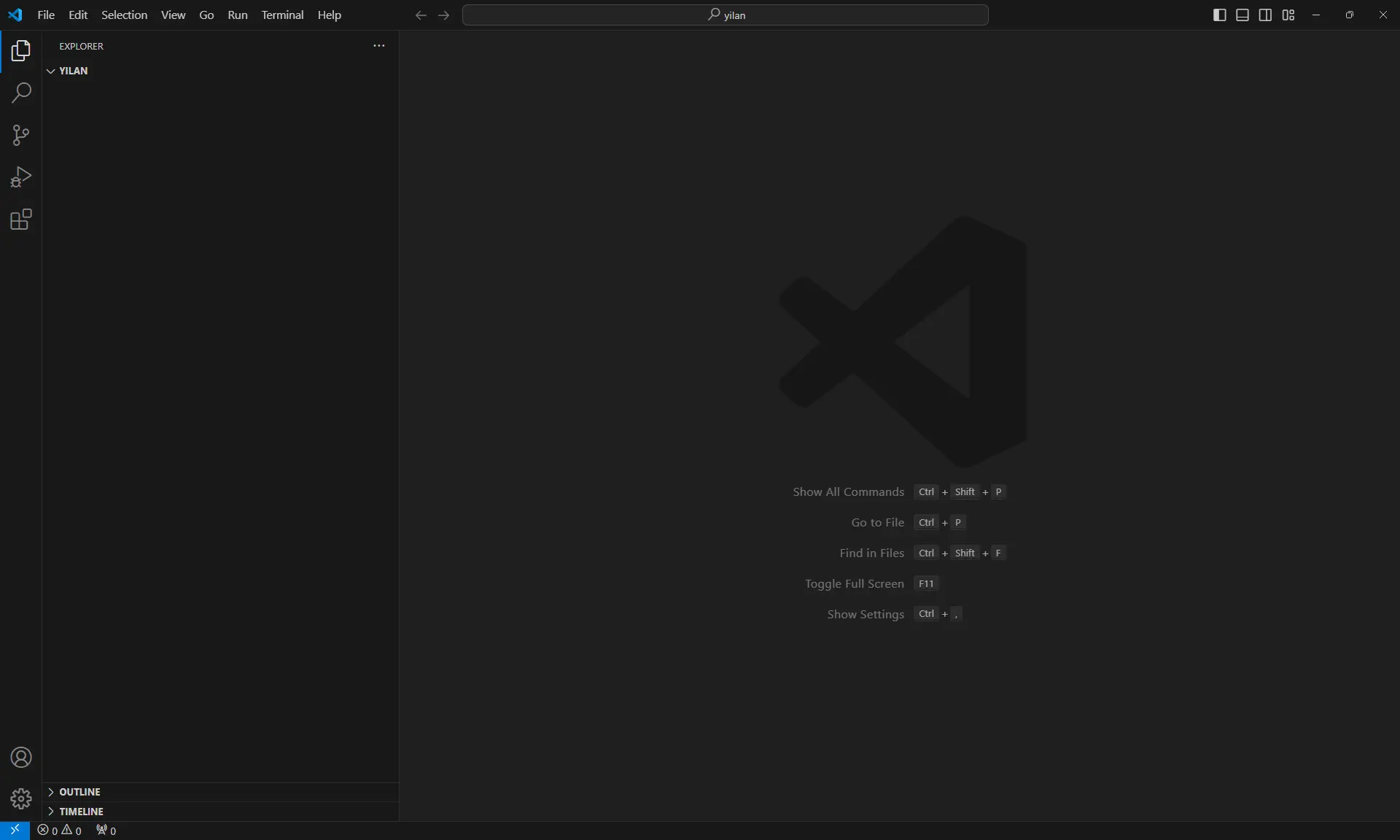
Task: Open the Extensions view
Action: 21,219
